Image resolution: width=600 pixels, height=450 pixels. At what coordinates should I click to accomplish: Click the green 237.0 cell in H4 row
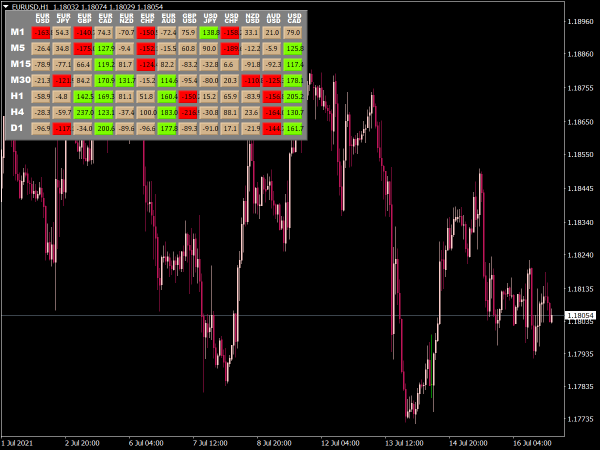tap(83, 112)
